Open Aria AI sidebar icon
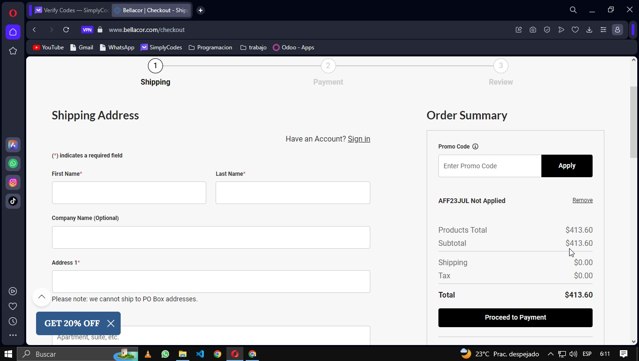Viewport: 639px width, 361px height. tap(13, 145)
